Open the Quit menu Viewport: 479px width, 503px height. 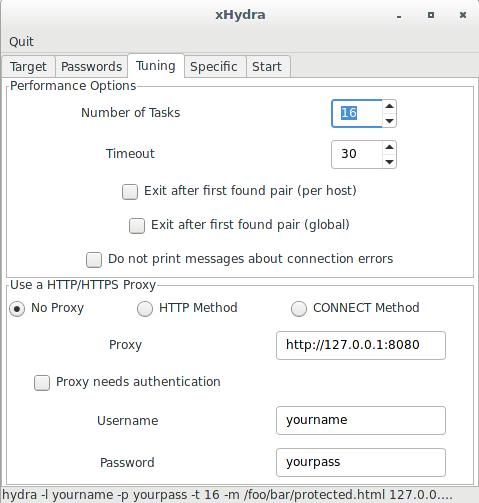[x=21, y=42]
